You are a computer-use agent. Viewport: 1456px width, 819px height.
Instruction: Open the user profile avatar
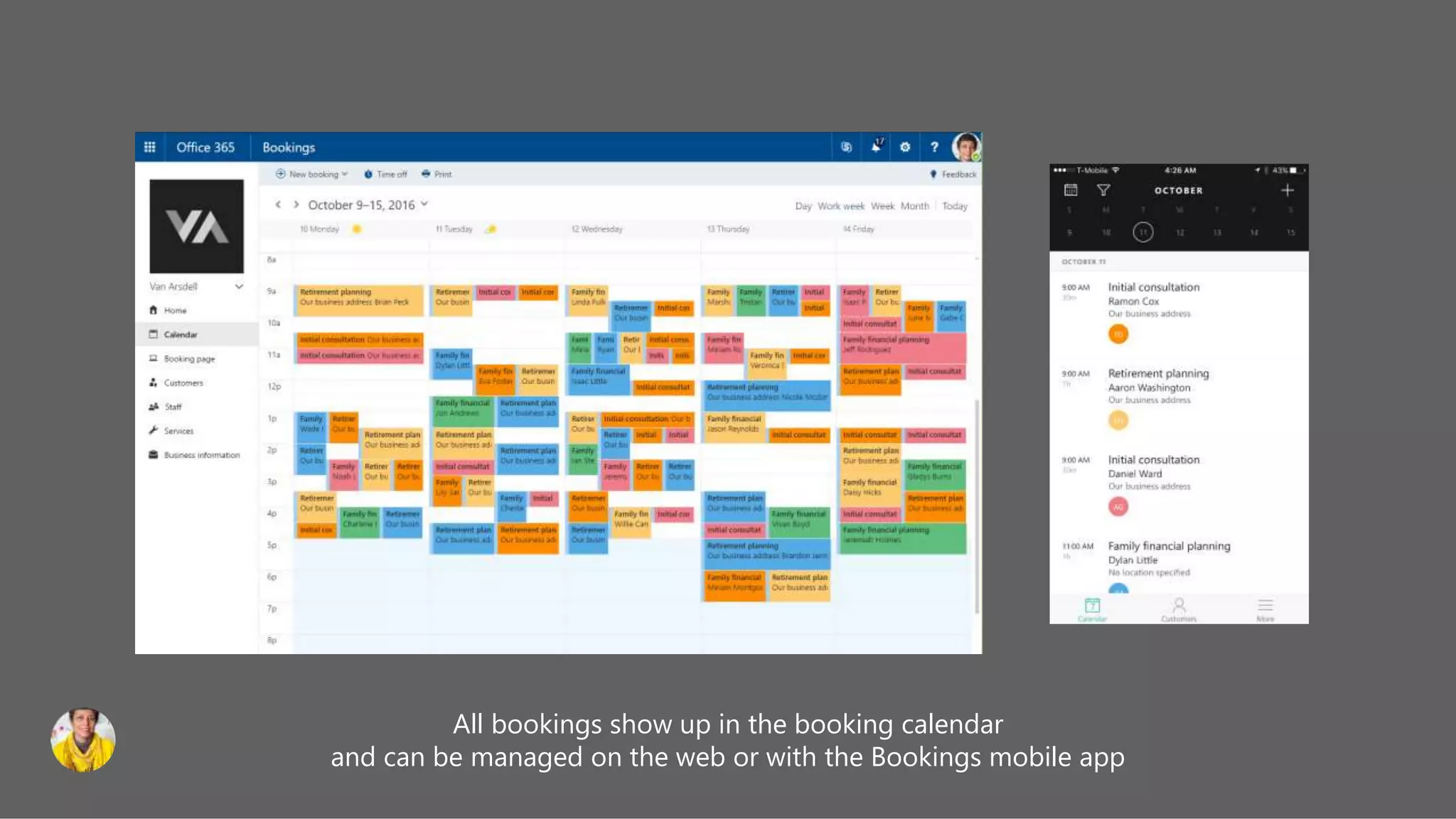(965, 147)
